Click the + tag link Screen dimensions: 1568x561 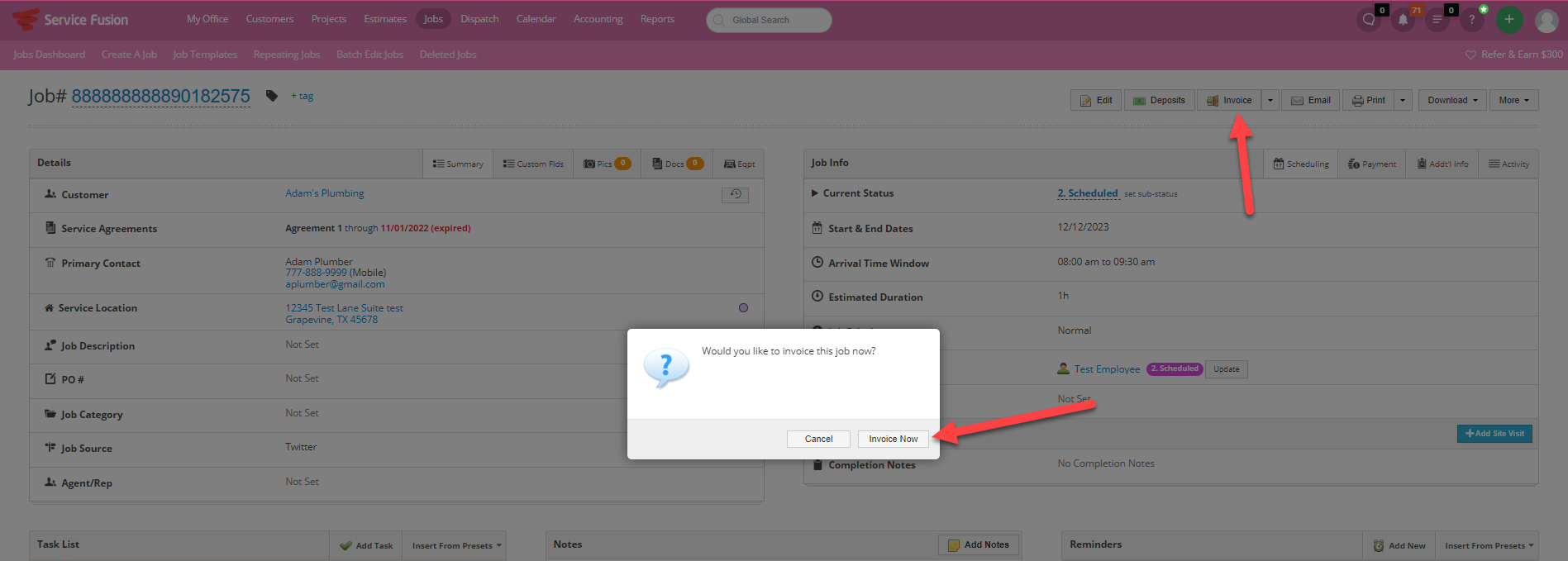[x=303, y=96]
